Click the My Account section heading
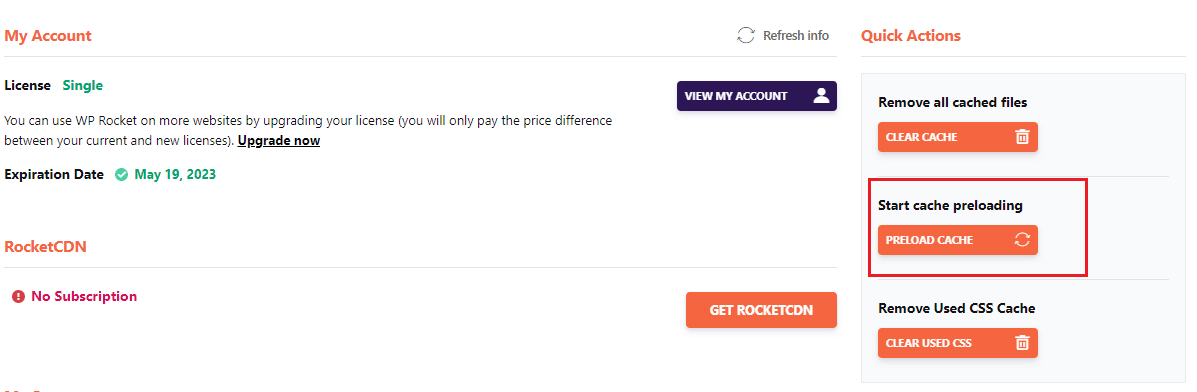The image size is (1197, 392). (x=47, y=36)
